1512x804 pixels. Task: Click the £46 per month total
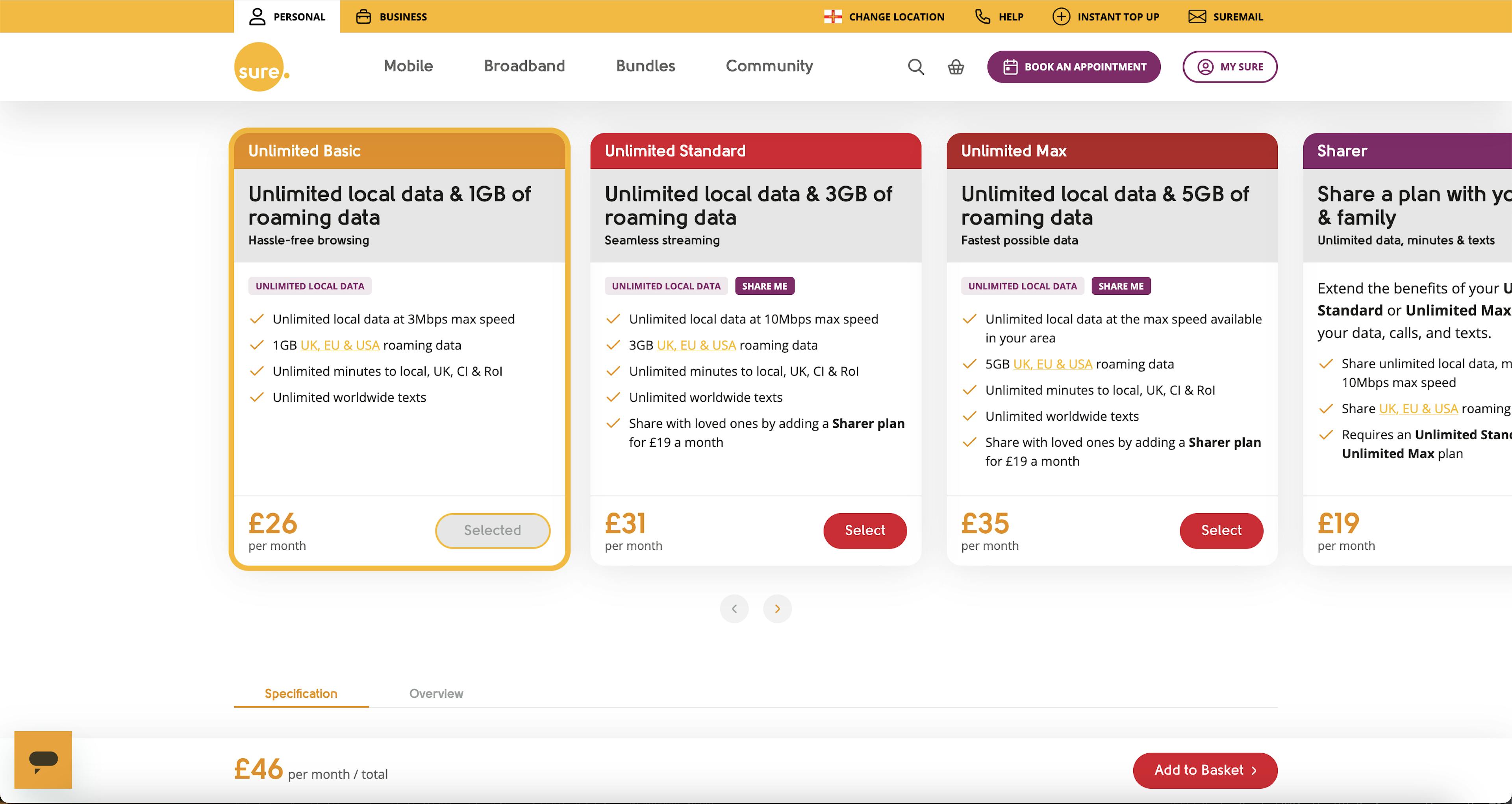tap(311, 769)
